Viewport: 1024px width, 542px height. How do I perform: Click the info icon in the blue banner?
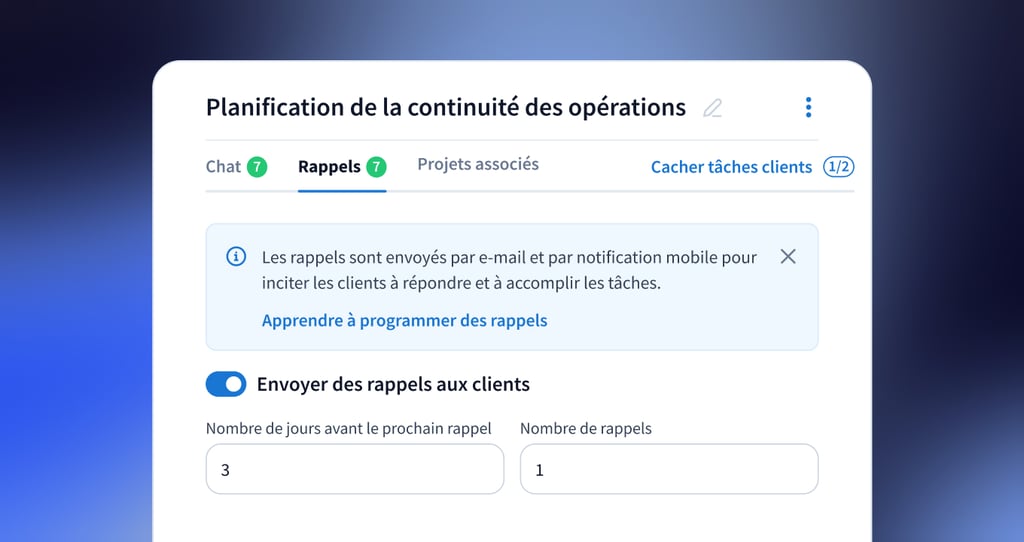236,257
